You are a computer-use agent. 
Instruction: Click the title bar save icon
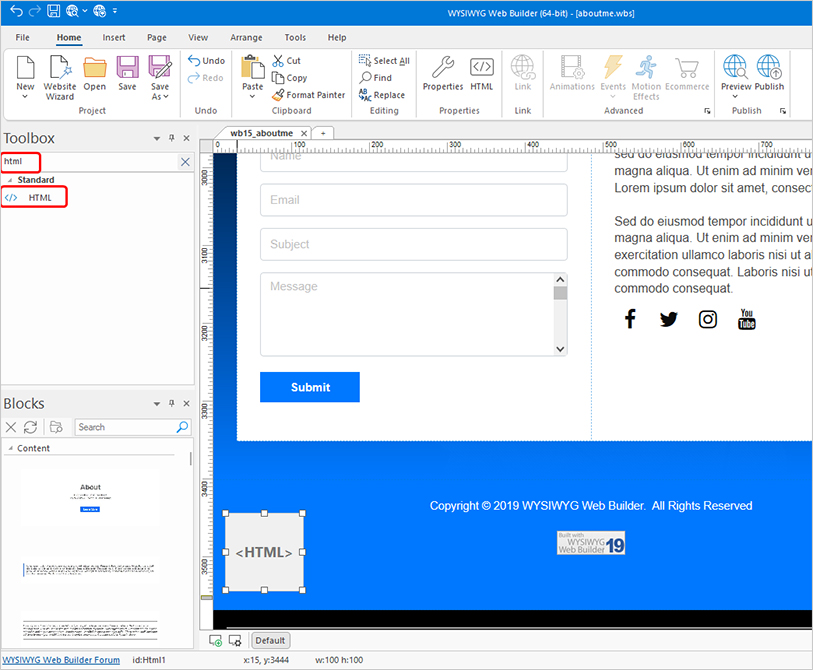point(53,11)
